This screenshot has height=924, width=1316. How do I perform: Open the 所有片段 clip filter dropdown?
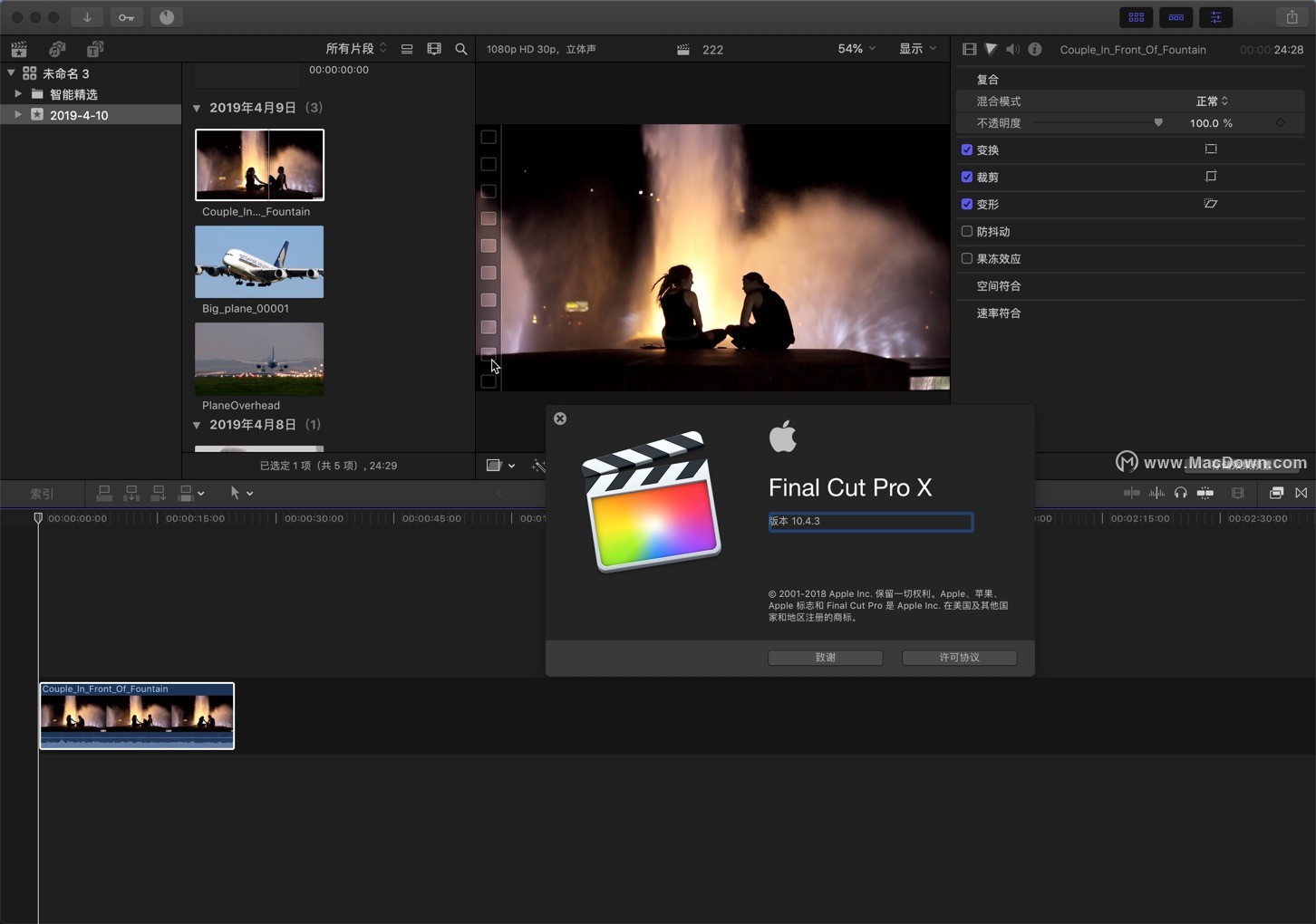[x=356, y=49]
